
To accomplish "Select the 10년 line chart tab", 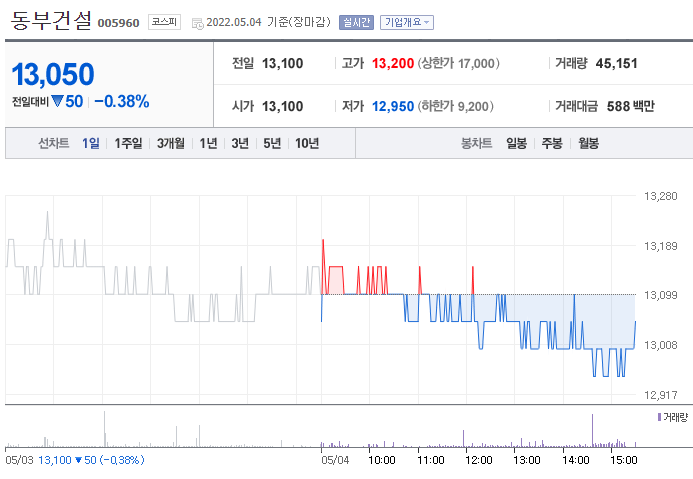I will [307, 143].
